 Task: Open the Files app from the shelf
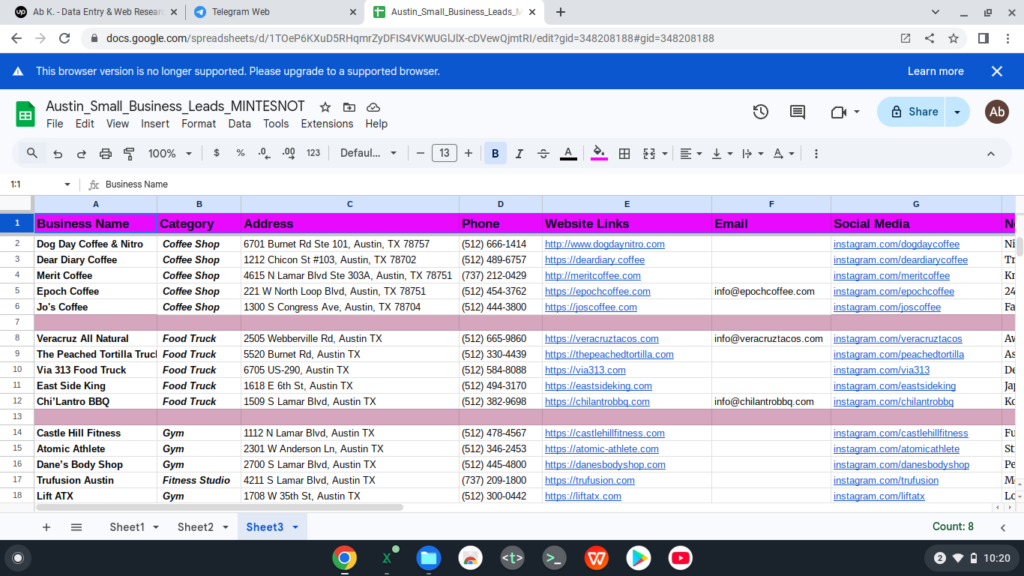(428, 558)
